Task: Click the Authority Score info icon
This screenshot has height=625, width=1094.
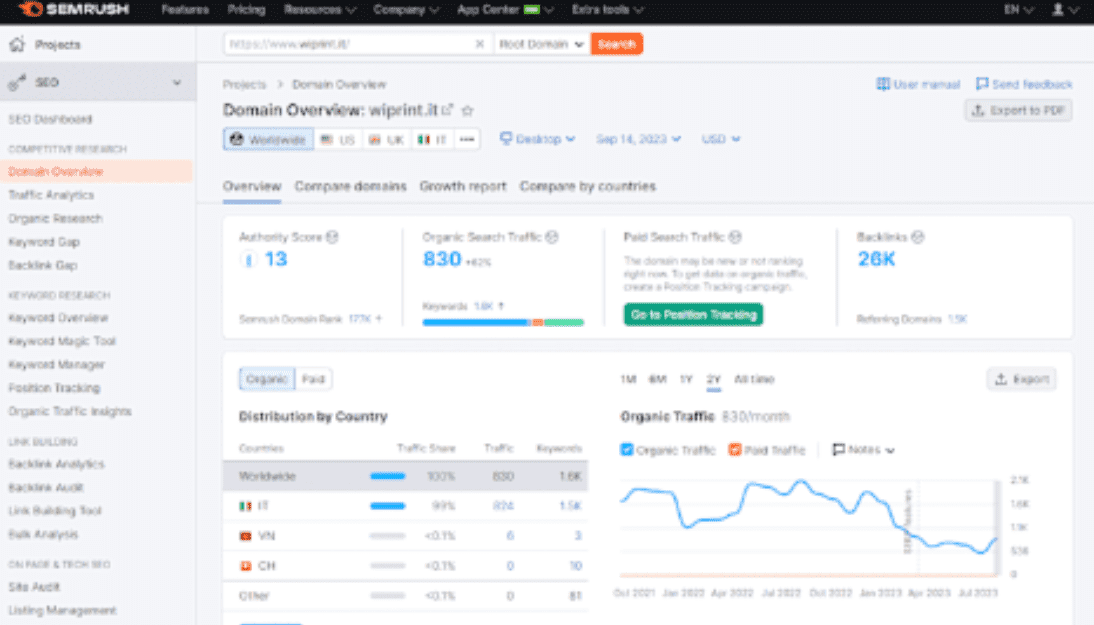Action: [332, 238]
